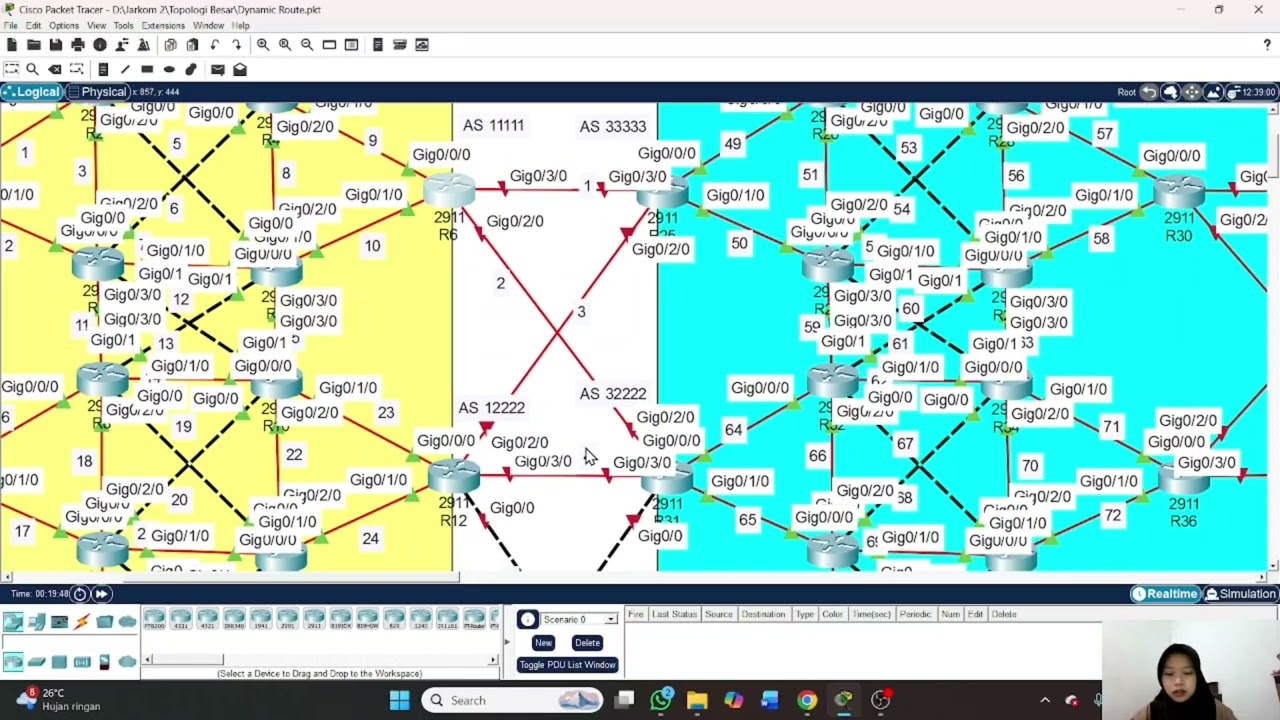Add a Complex PDU open envelope
Screen dimensions: 1280x720
(240, 69)
